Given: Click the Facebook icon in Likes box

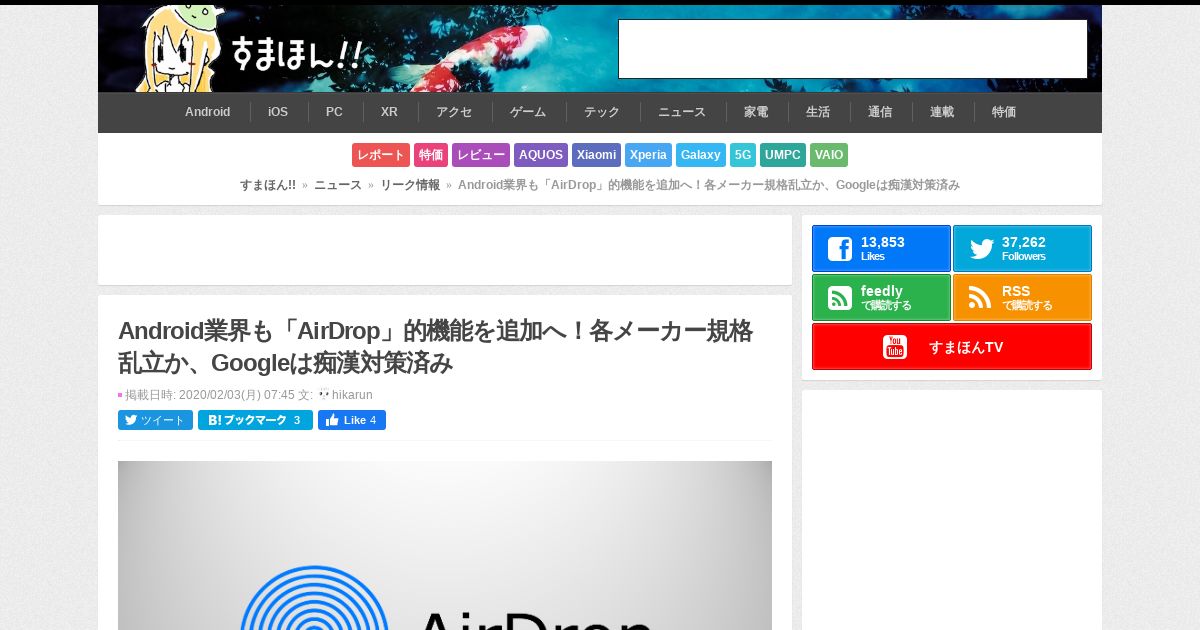Looking at the screenshot, I should (x=840, y=249).
